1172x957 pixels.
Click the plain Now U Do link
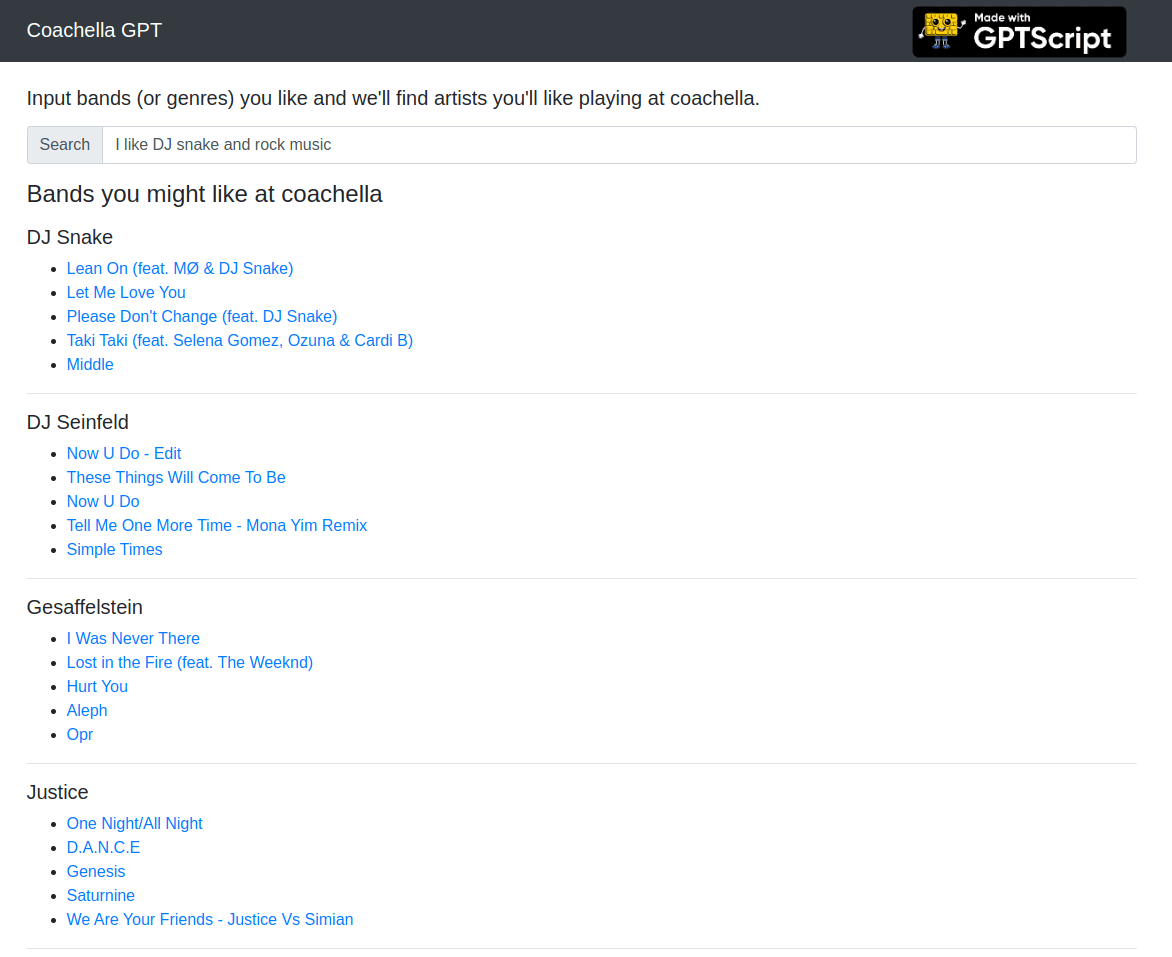(x=103, y=501)
